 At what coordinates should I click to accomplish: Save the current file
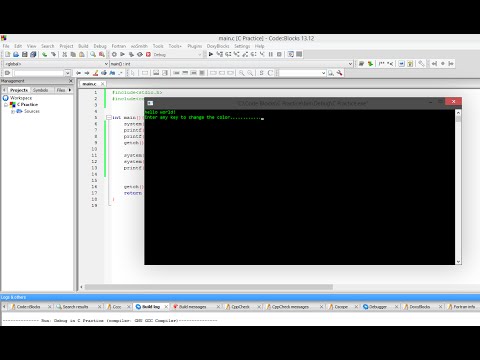(25, 54)
